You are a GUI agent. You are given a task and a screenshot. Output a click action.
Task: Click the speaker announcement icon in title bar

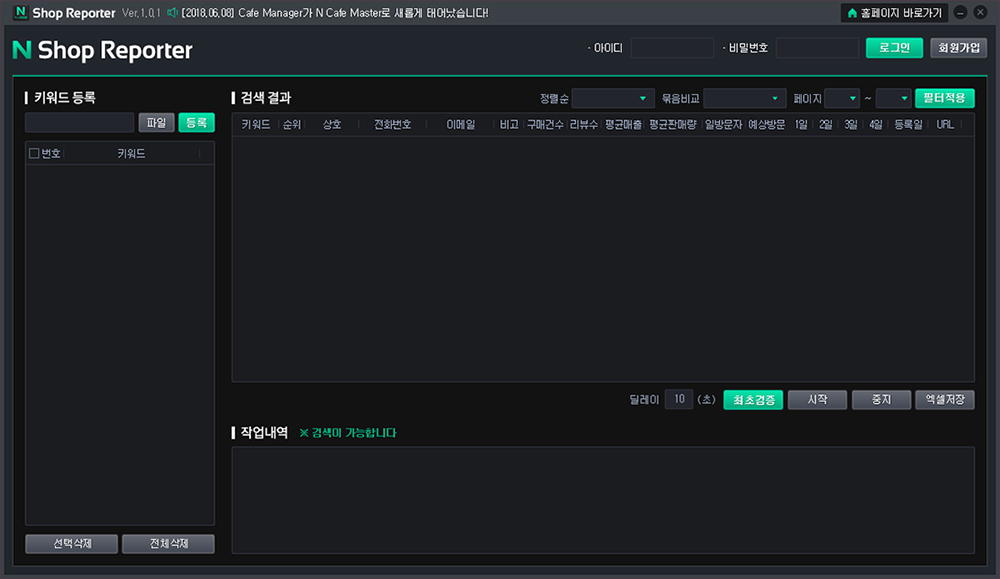click(172, 13)
